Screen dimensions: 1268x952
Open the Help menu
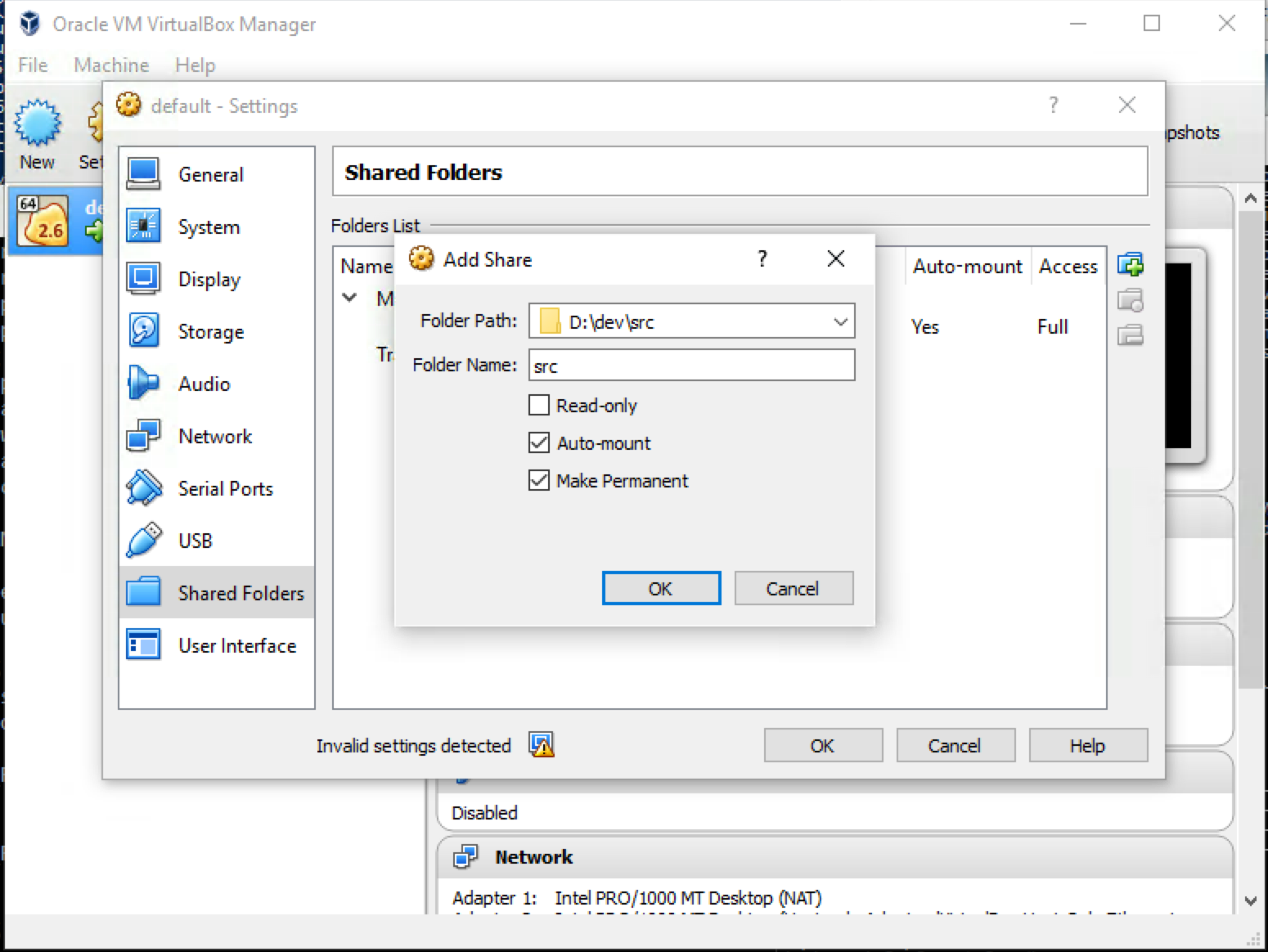point(195,65)
